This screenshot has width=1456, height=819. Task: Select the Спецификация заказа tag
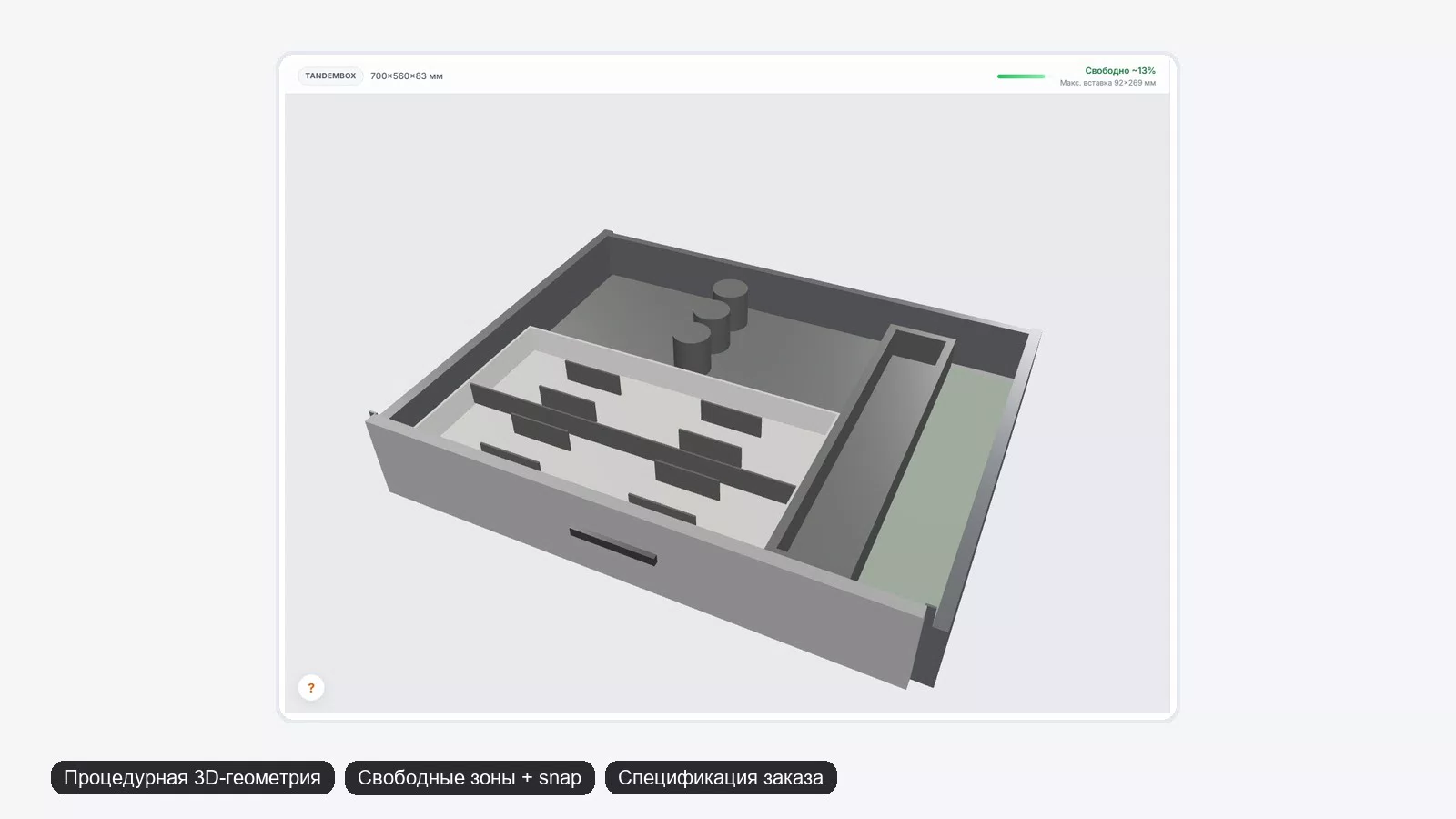coord(721,778)
